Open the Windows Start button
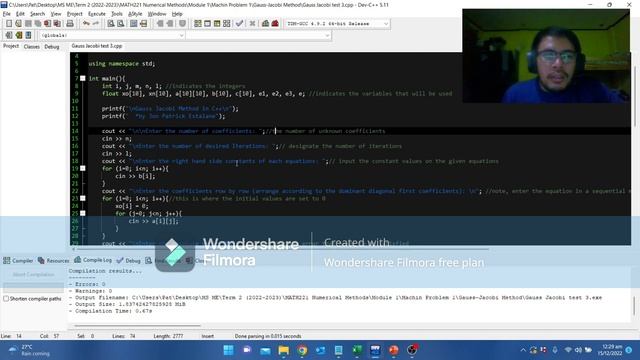Viewport: 640px width, 360px height. pyautogui.click(x=229, y=350)
